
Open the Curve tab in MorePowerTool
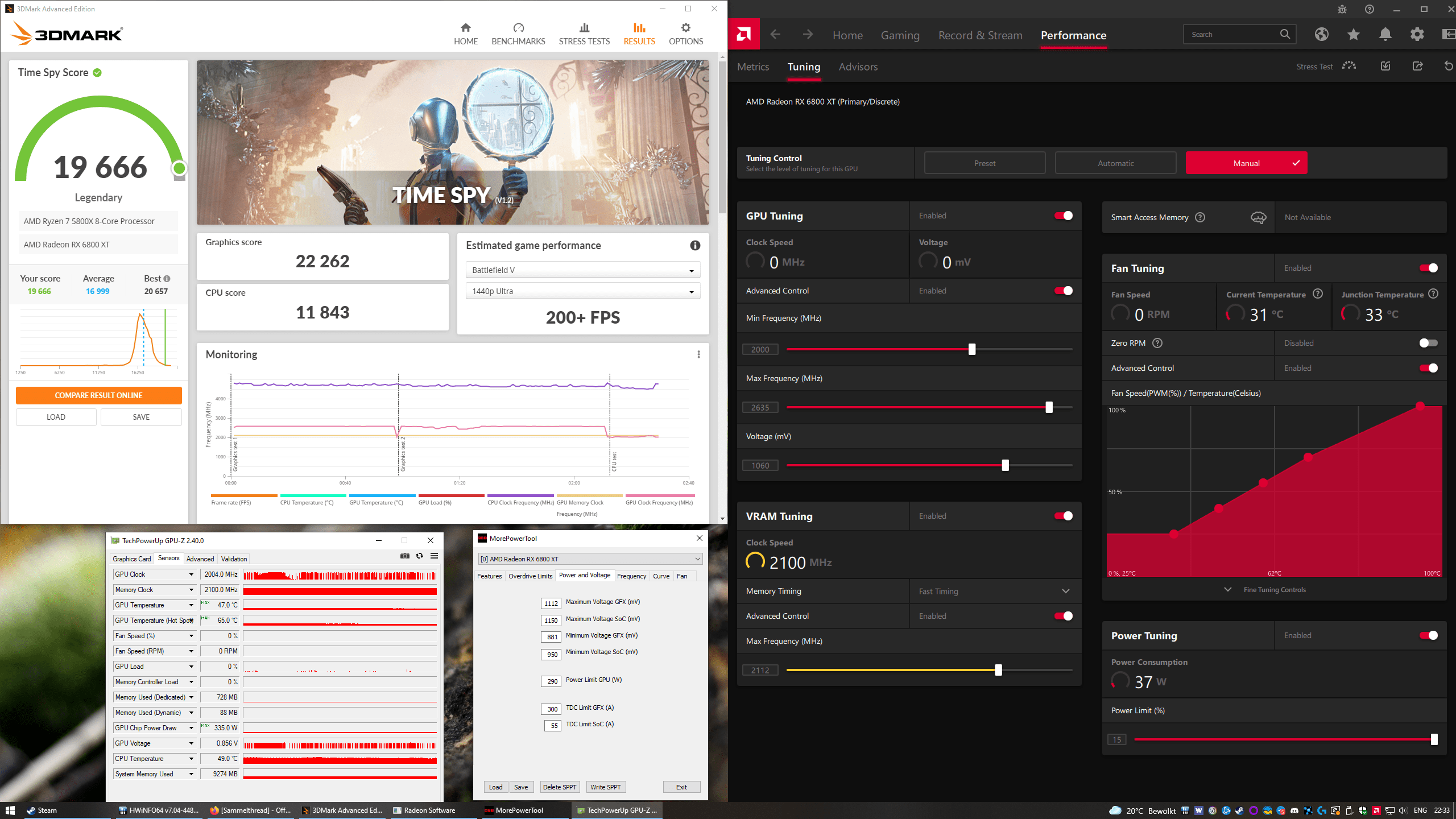(x=661, y=576)
